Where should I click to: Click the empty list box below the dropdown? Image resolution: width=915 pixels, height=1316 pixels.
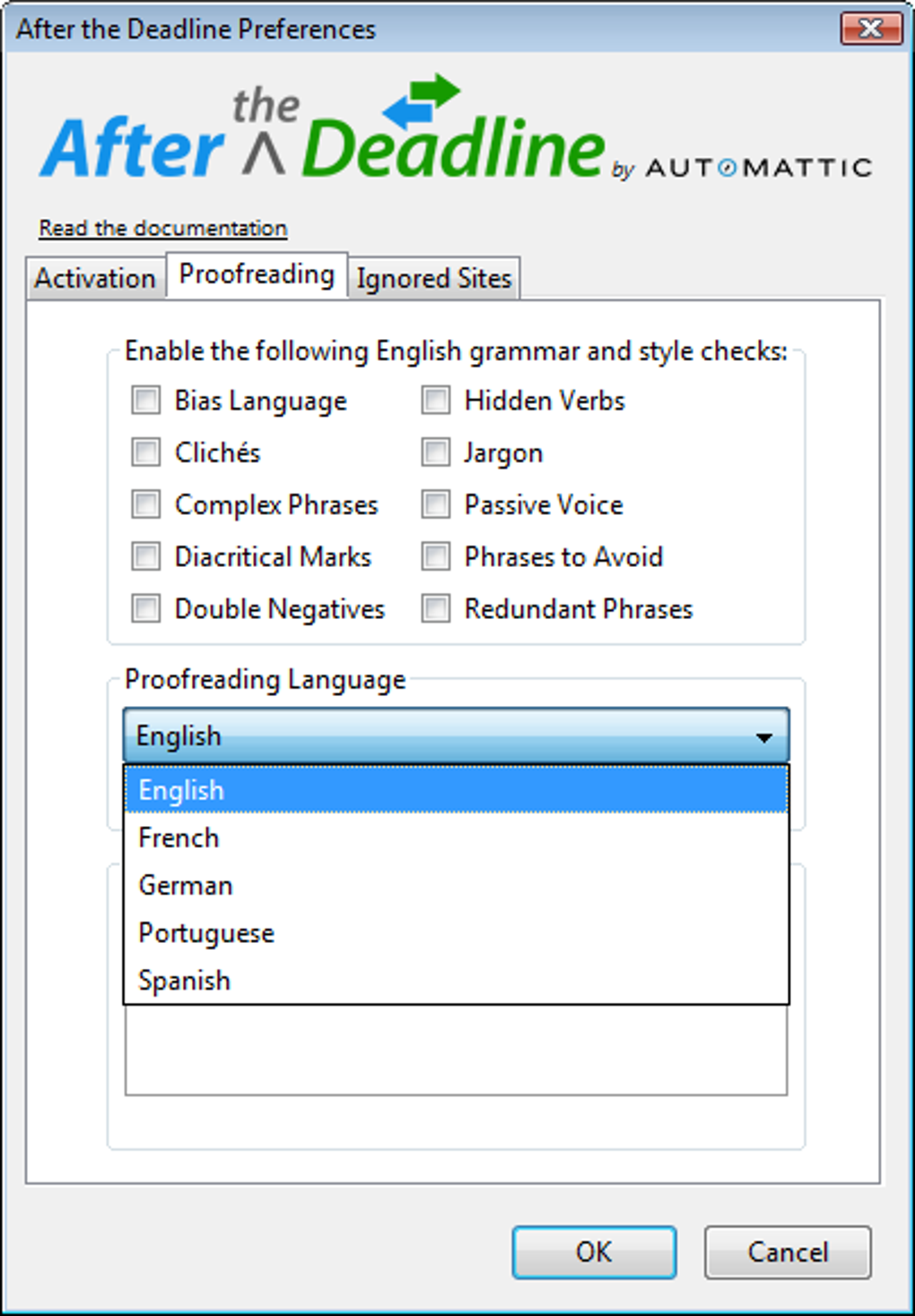pos(456,1050)
